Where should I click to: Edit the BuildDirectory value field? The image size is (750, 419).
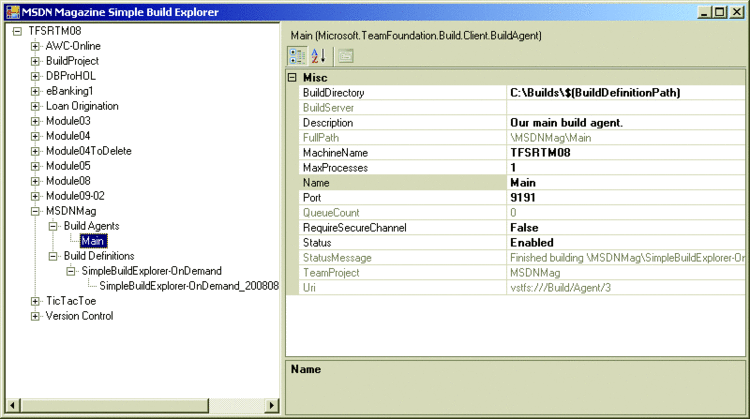pyautogui.click(x=626, y=93)
